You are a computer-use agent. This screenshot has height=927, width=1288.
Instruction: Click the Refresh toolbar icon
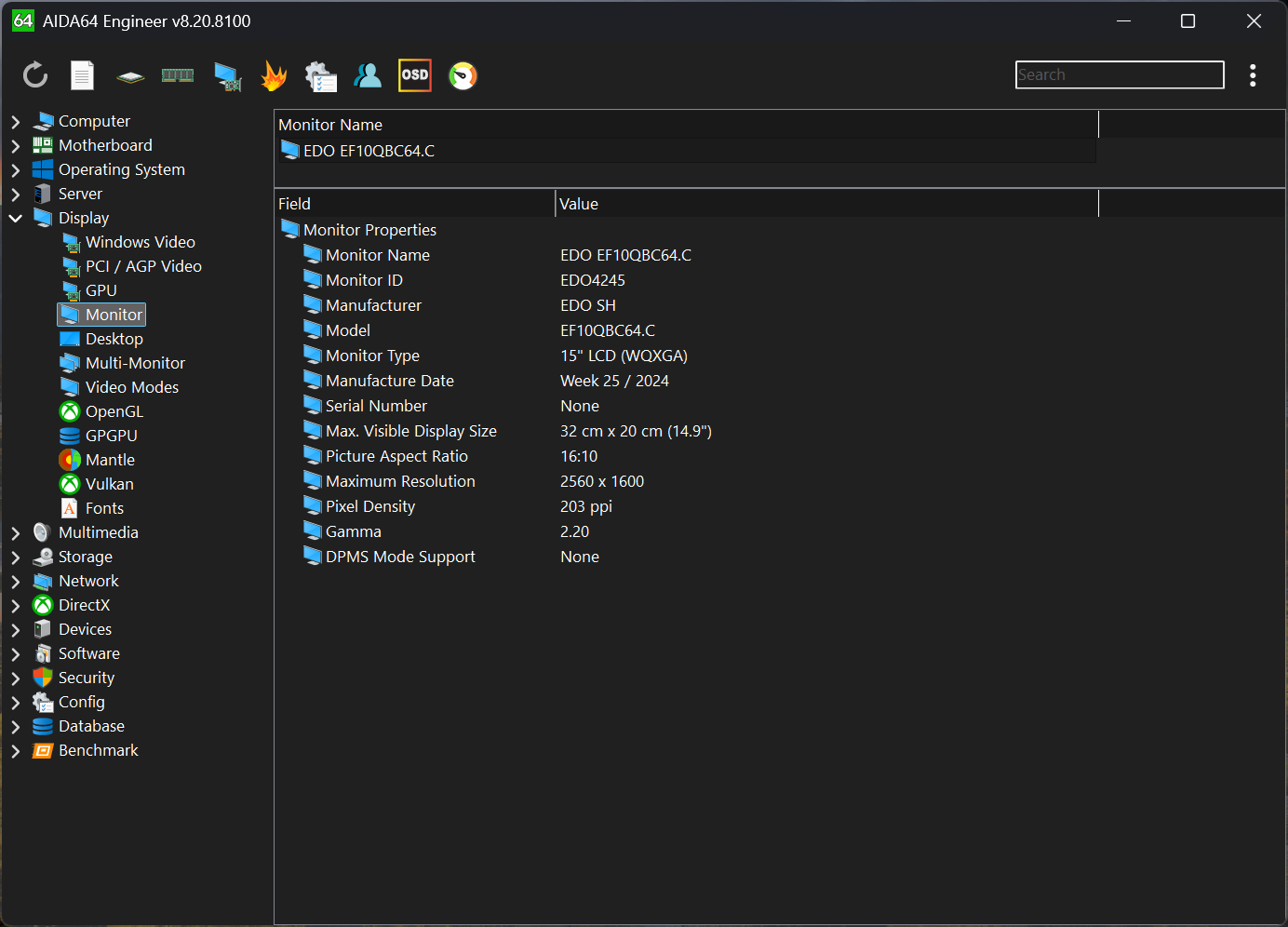coord(35,75)
